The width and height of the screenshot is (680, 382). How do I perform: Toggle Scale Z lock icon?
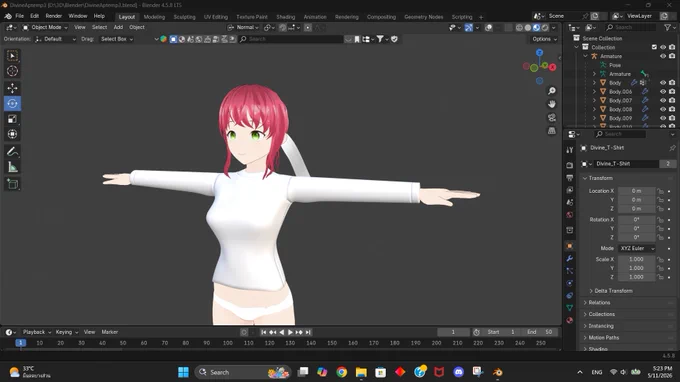(x=660, y=277)
